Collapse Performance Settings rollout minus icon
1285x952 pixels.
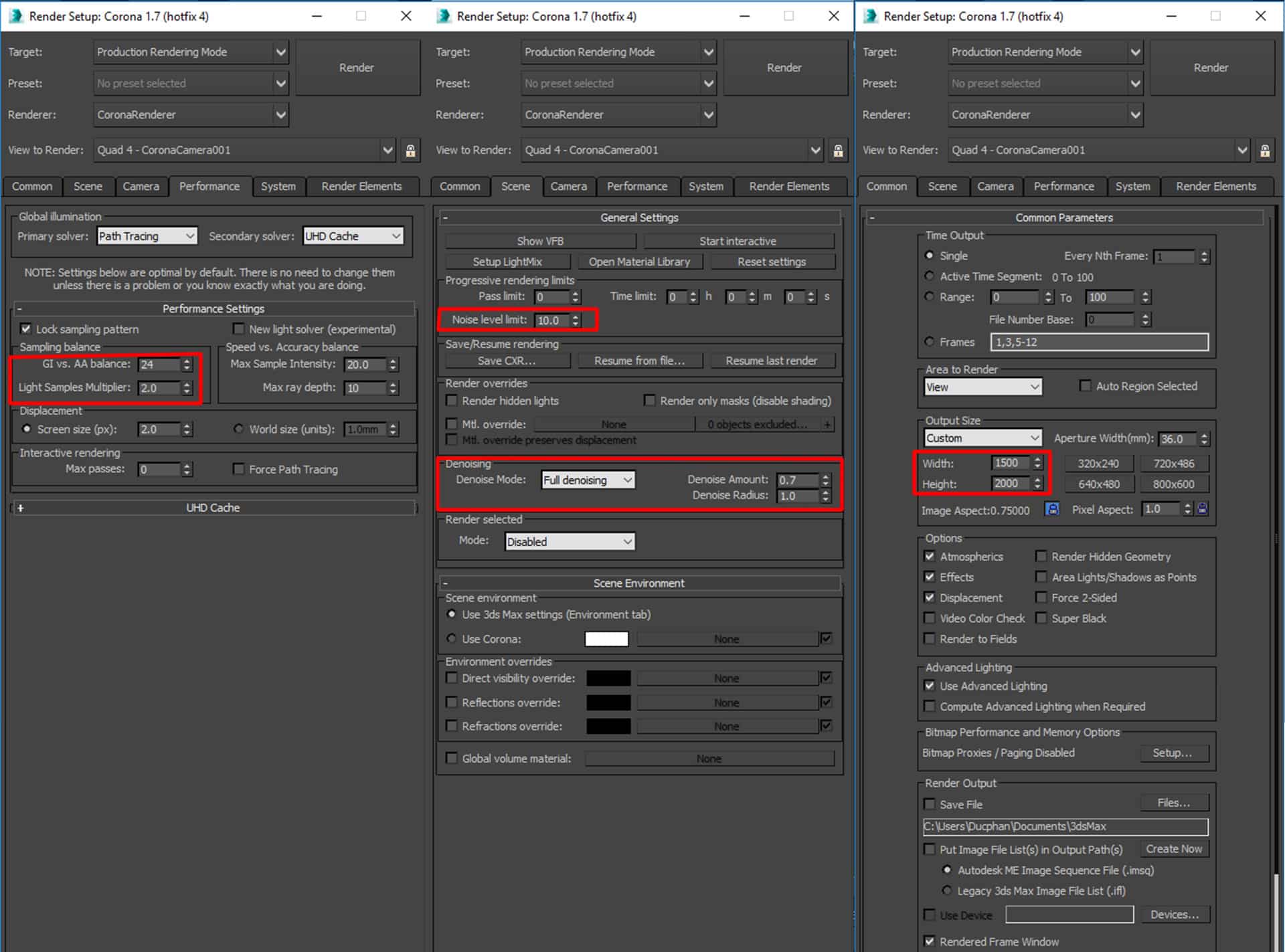(19, 309)
